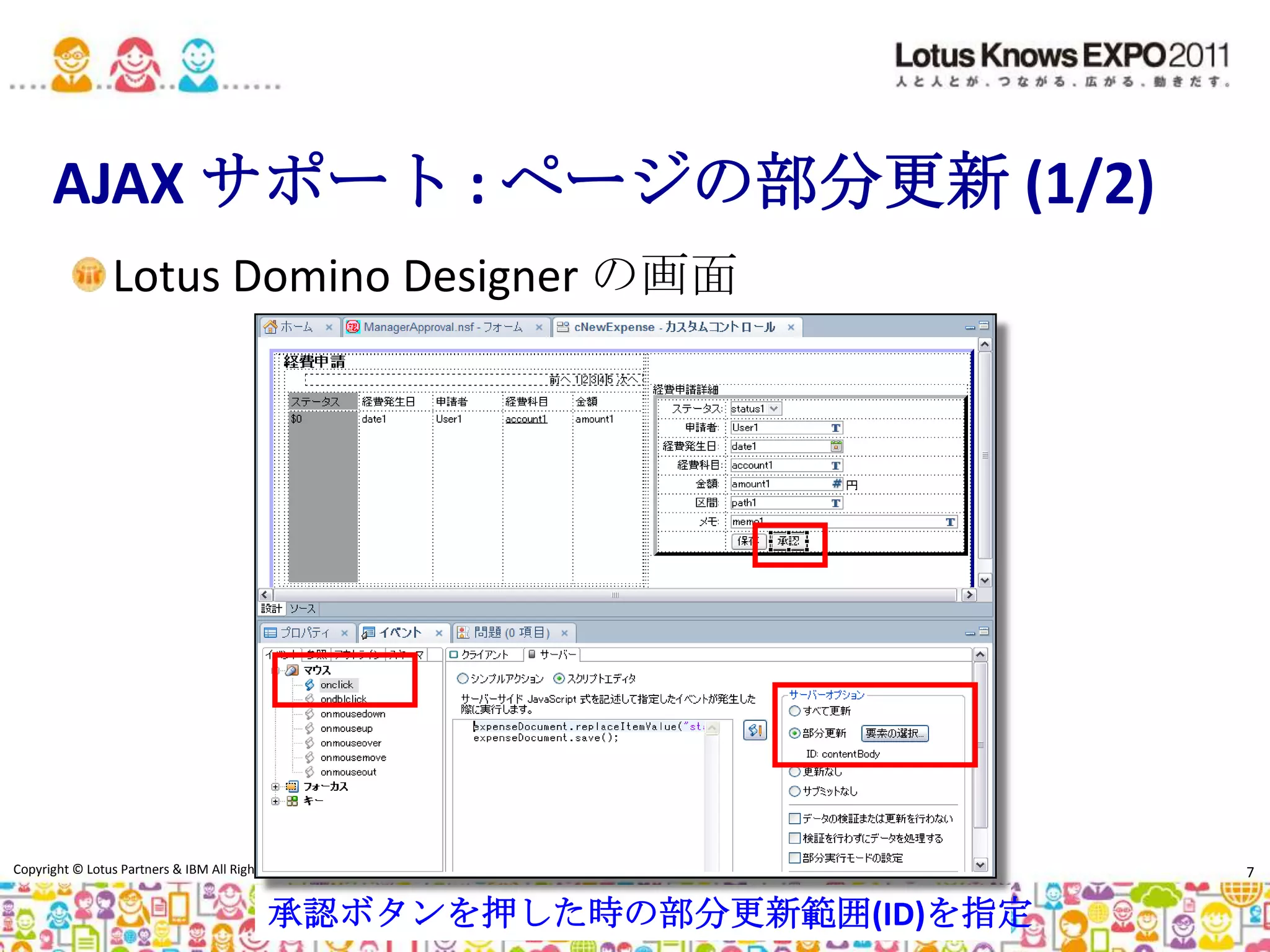Select the 保存 button in the form
The height and width of the screenshot is (952, 1270).
tap(748, 541)
